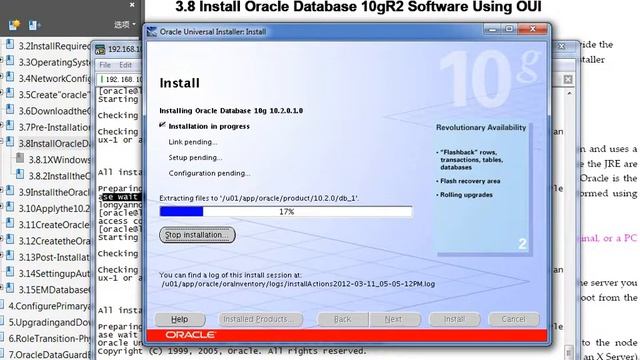Click the bookmark icon for 3.9InstalltheOracl

10,191
